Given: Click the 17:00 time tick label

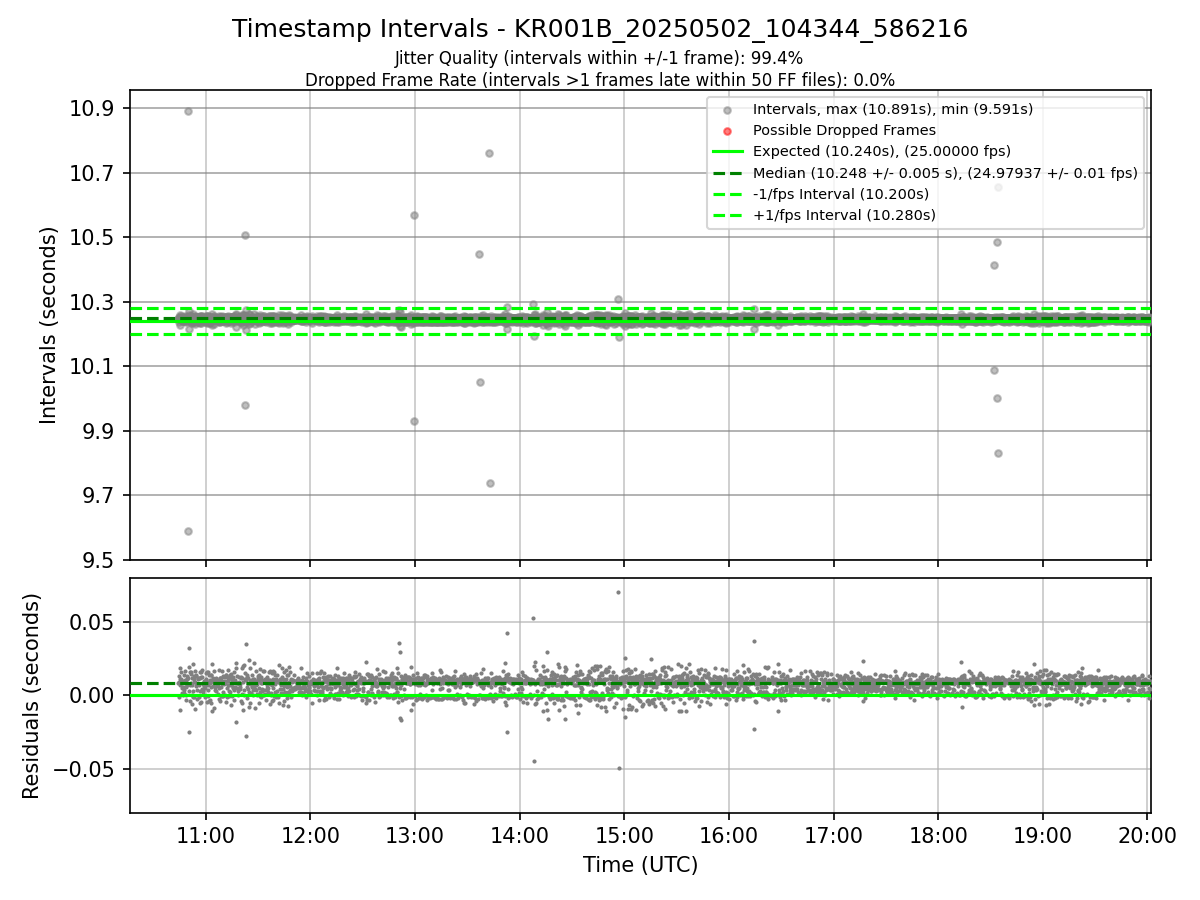Looking at the screenshot, I should click(x=833, y=836).
